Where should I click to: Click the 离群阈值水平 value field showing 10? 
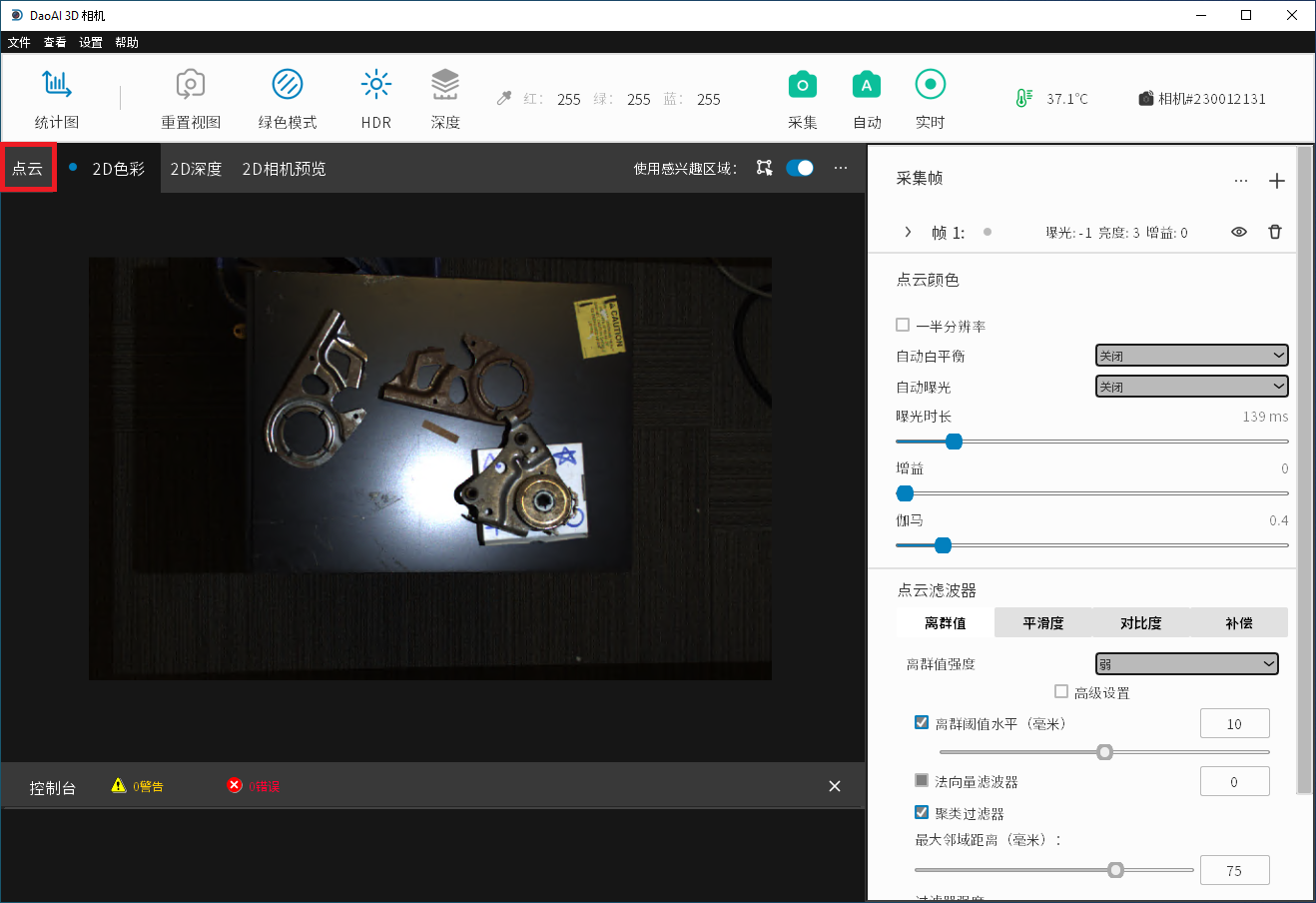pyautogui.click(x=1234, y=724)
